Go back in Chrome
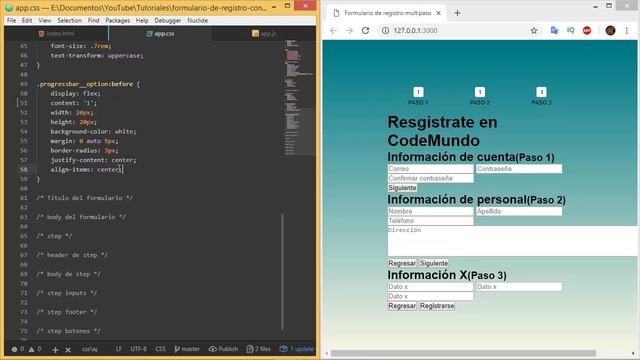Viewport: 640px width, 360px height. [x=333, y=31]
